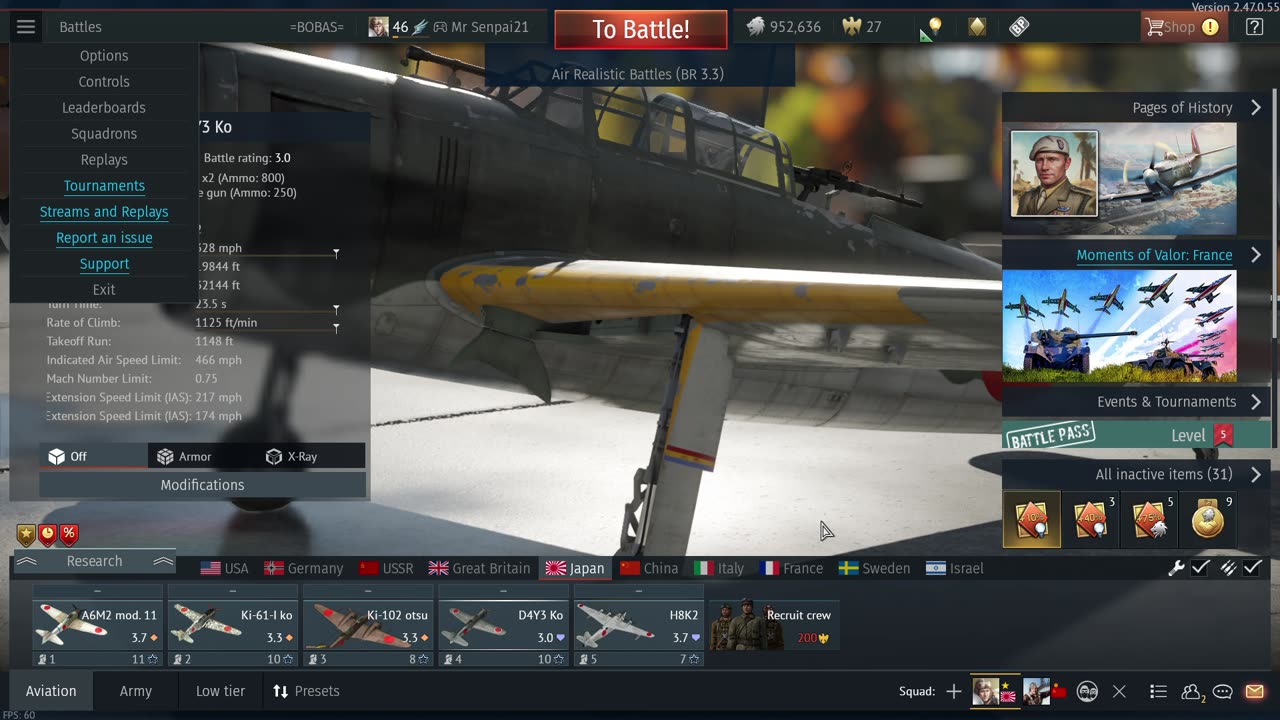
Task: Open Leaderboards menu entry
Action: tap(104, 108)
